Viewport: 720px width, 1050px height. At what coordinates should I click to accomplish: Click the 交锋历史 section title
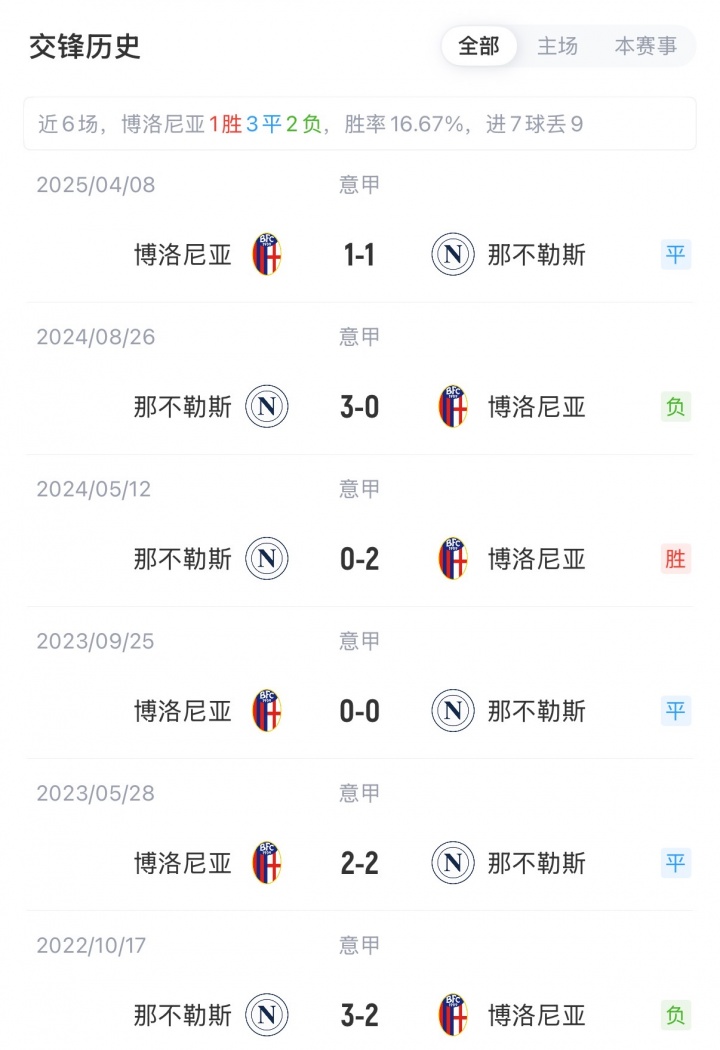(84, 46)
